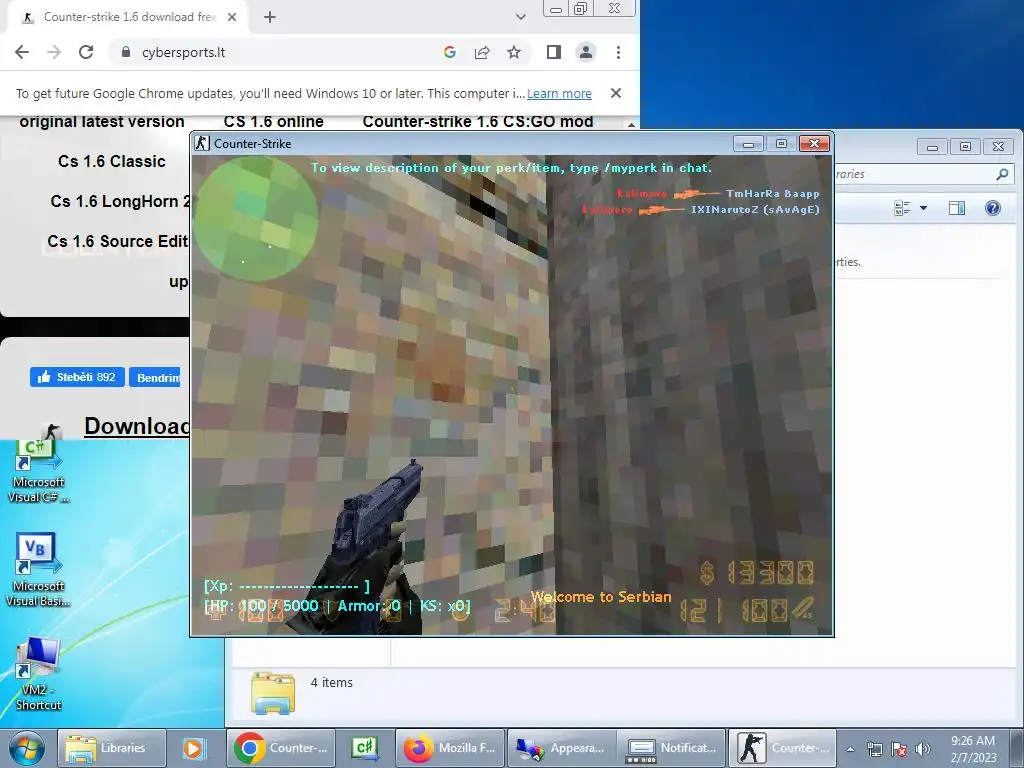Viewport: 1024px width, 768px height.
Task: Launch Windows Media Player from taskbar
Action: [x=193, y=748]
